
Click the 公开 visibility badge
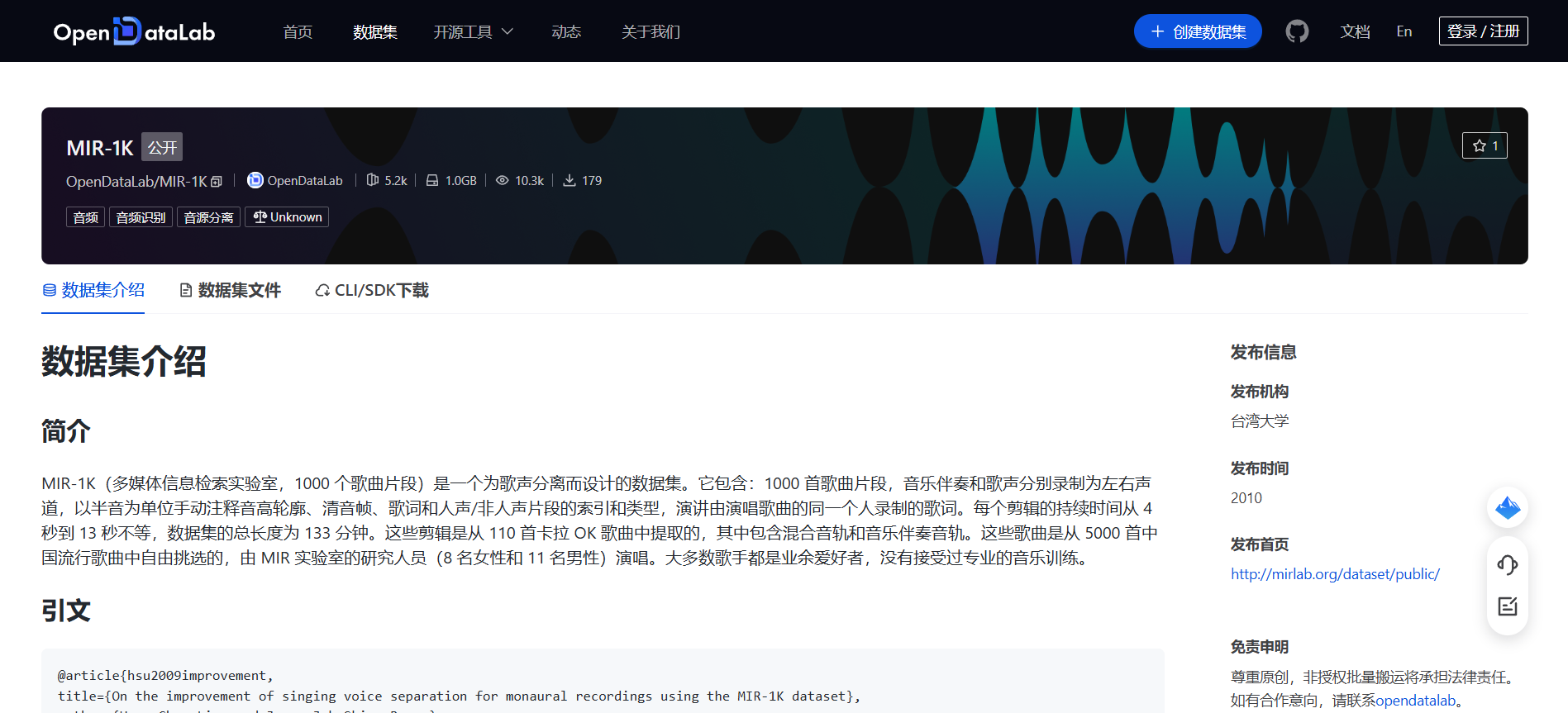pos(162,147)
